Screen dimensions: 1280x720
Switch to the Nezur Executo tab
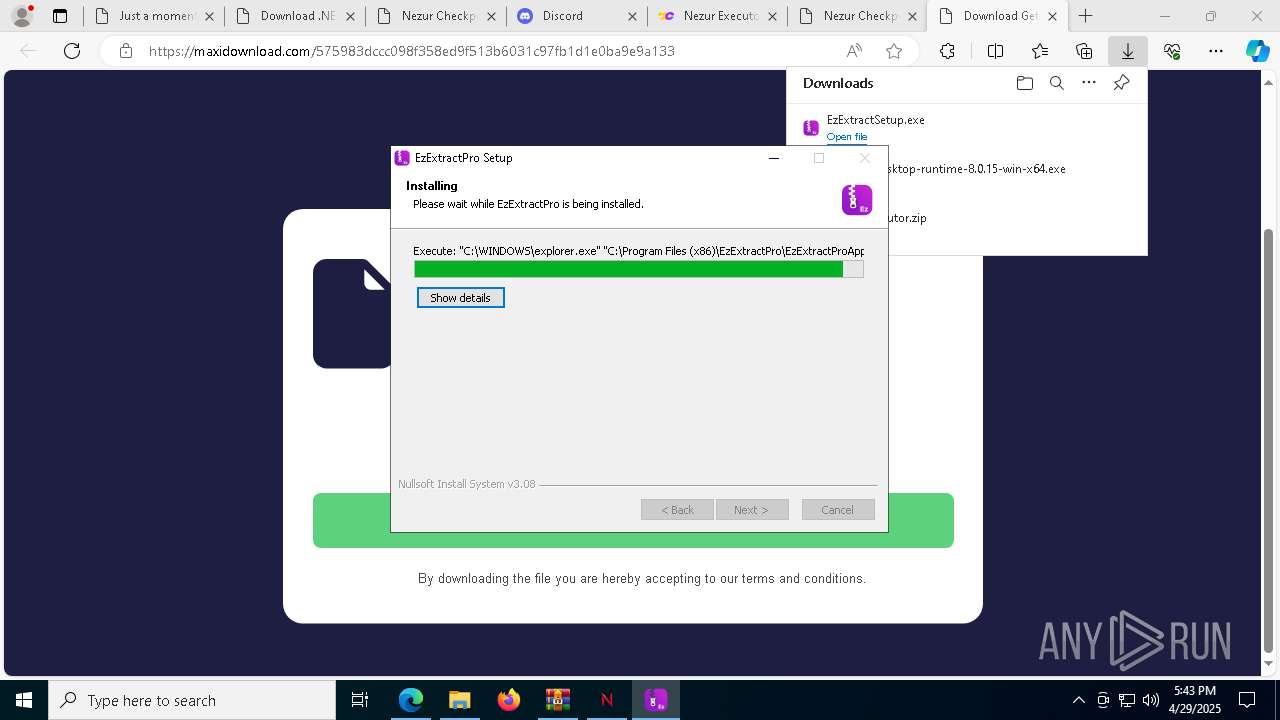point(717,16)
